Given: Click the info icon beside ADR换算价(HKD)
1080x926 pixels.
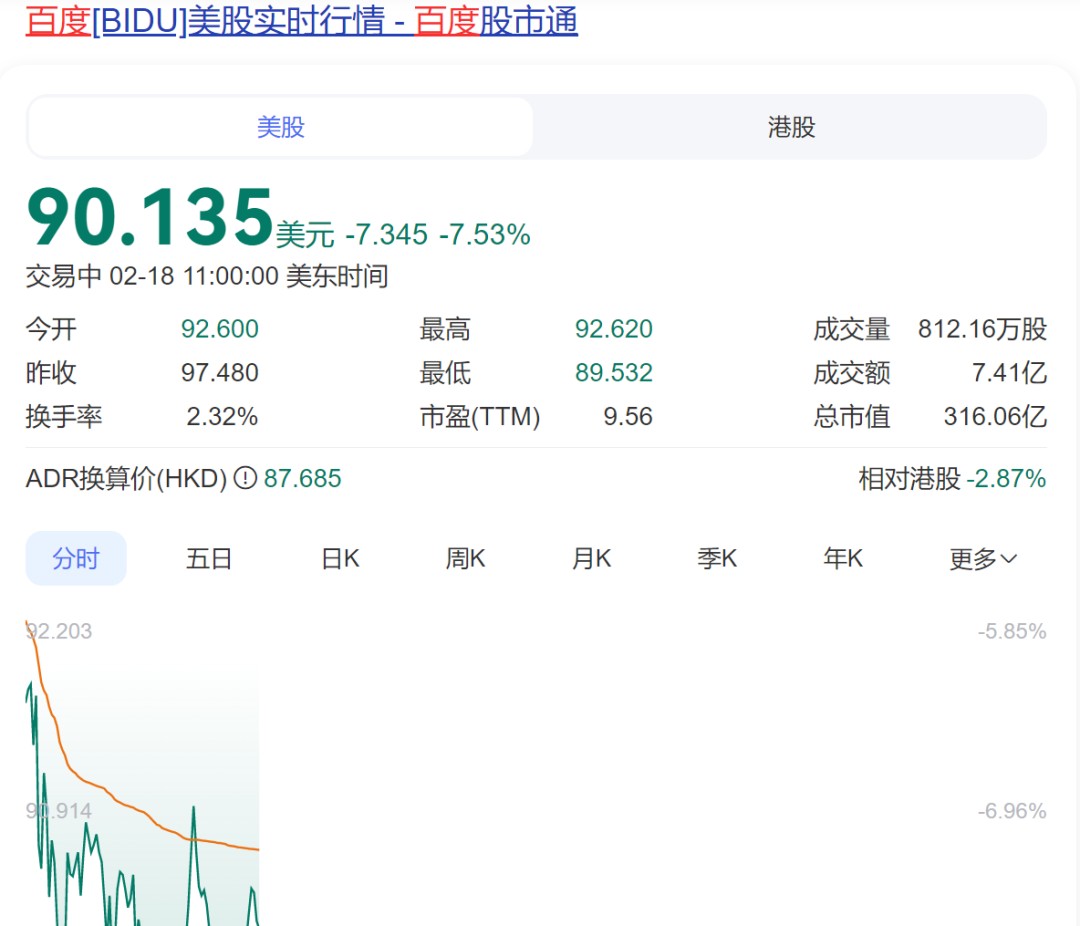Looking at the screenshot, I should 244,478.
